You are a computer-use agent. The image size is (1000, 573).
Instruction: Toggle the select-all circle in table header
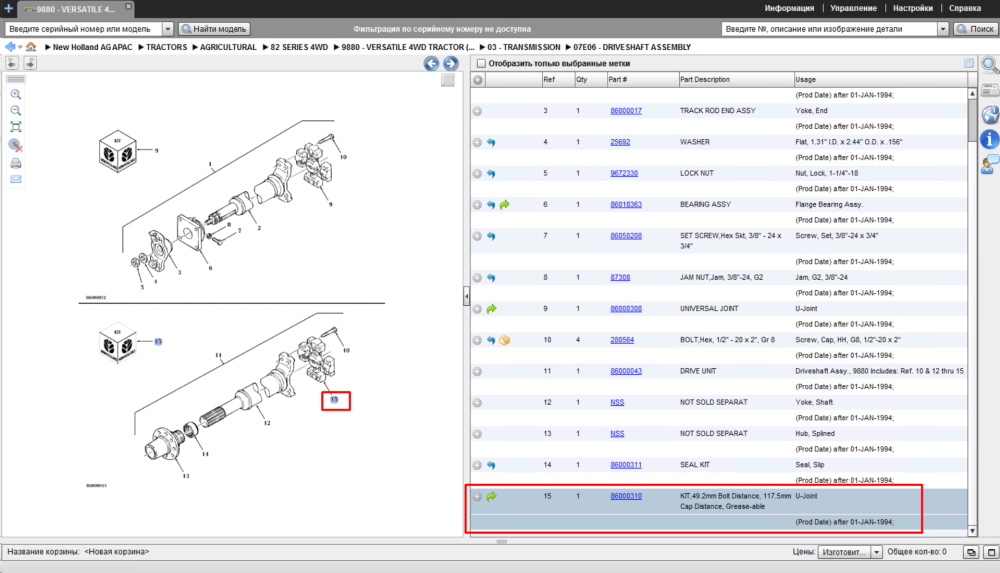click(478, 80)
